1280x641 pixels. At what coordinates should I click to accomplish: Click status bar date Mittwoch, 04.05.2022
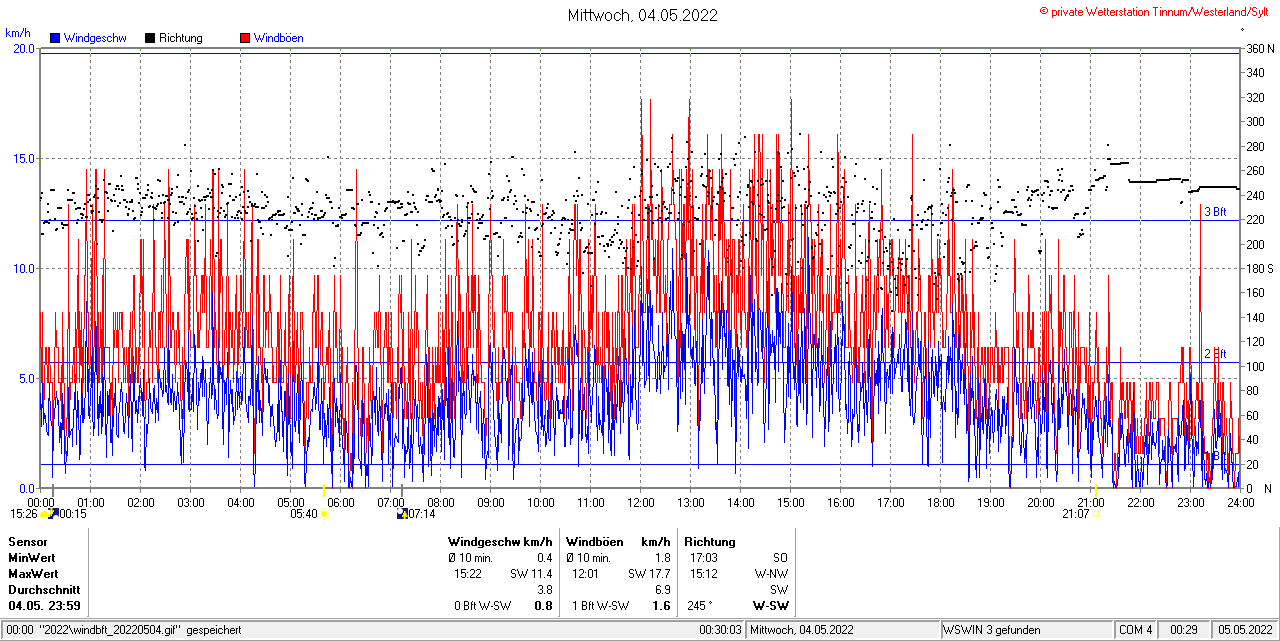802,630
